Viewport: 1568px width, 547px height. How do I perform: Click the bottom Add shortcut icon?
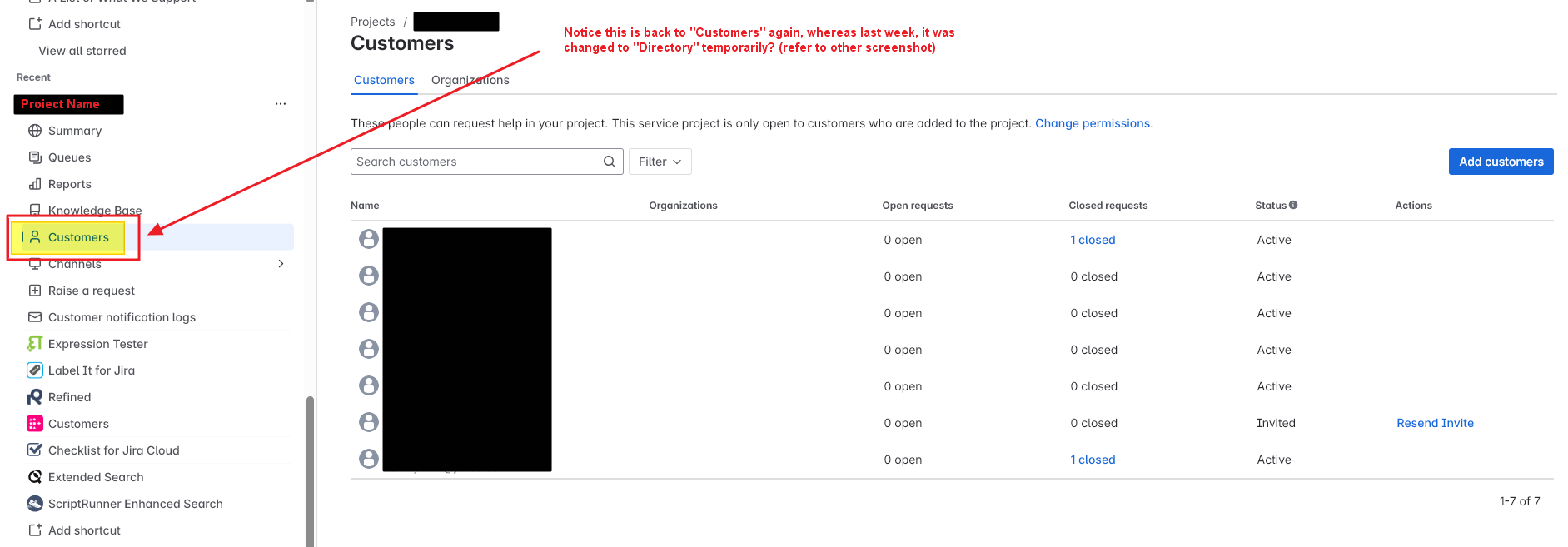point(35,530)
